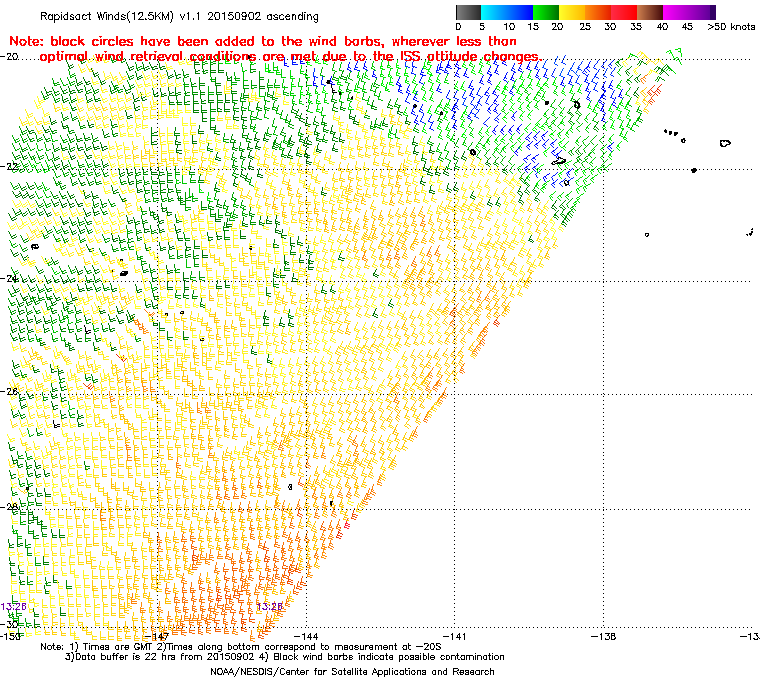The width and height of the screenshot is (760, 688).
Task: Click the island outline at far right top
Action: [x=725, y=143]
